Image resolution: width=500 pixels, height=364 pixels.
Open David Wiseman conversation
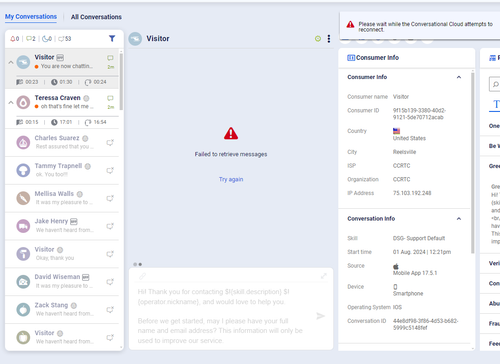point(62,282)
